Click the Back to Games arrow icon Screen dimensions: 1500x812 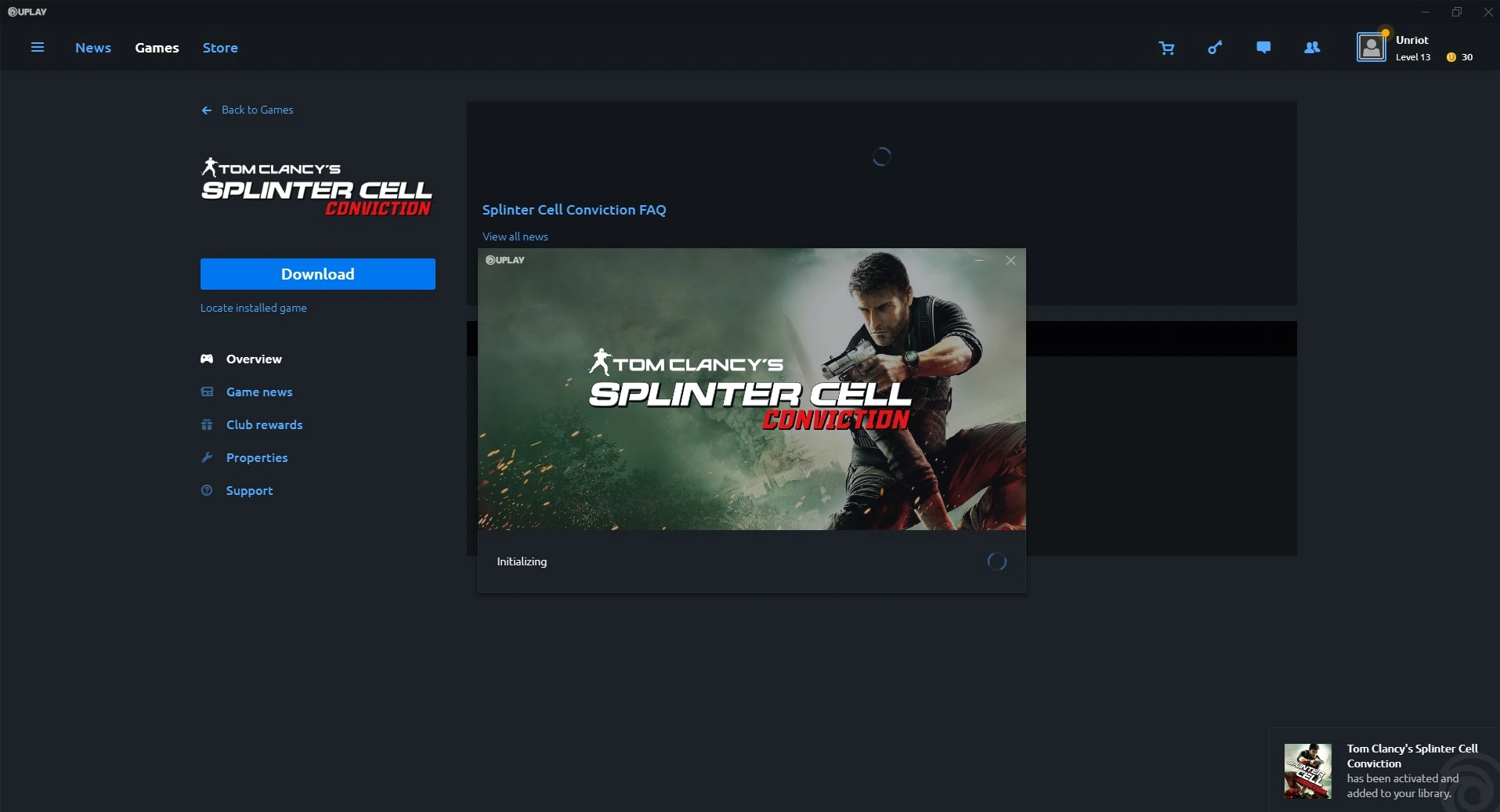point(207,110)
